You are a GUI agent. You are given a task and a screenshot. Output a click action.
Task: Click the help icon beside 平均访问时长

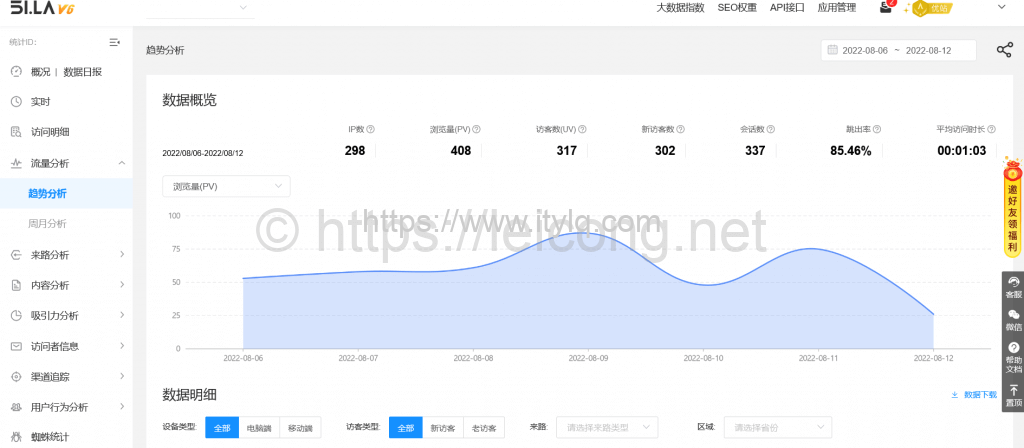(992, 129)
